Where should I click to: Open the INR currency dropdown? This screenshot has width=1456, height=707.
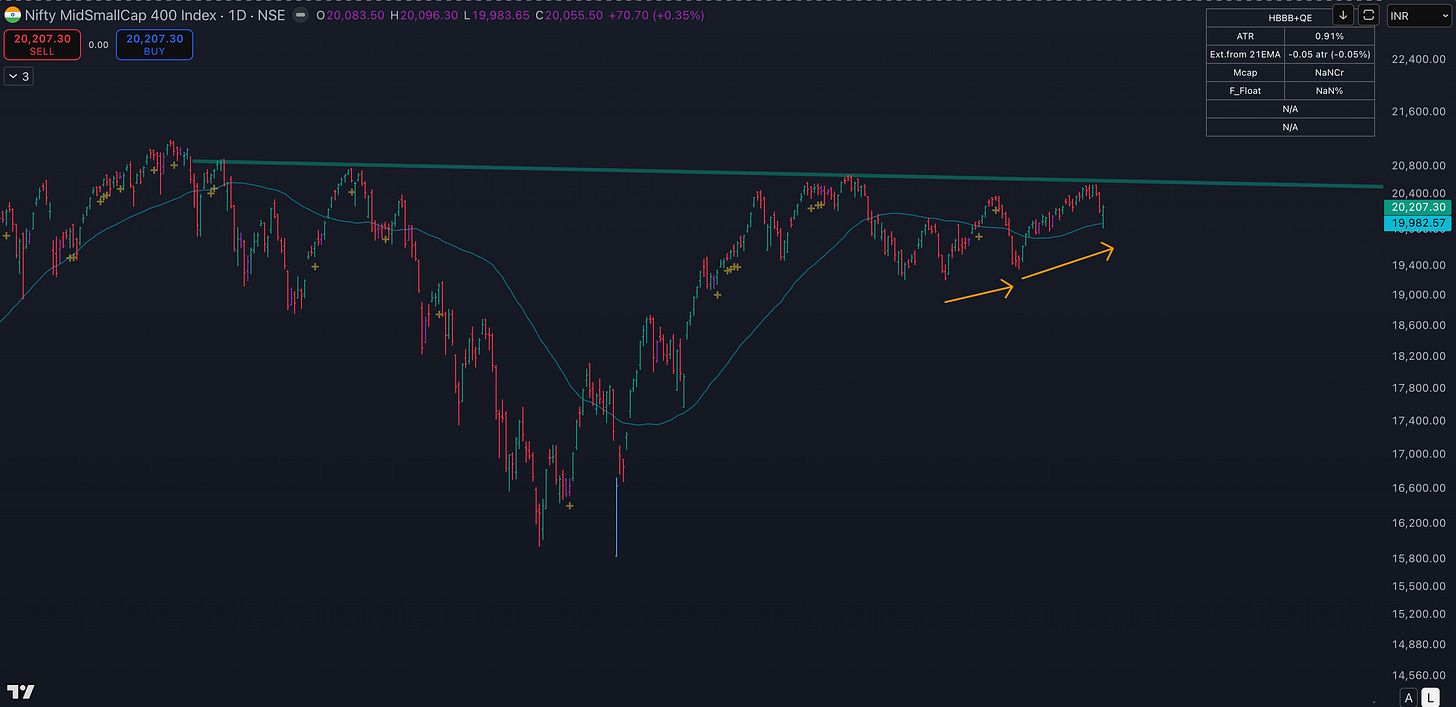coord(1419,15)
